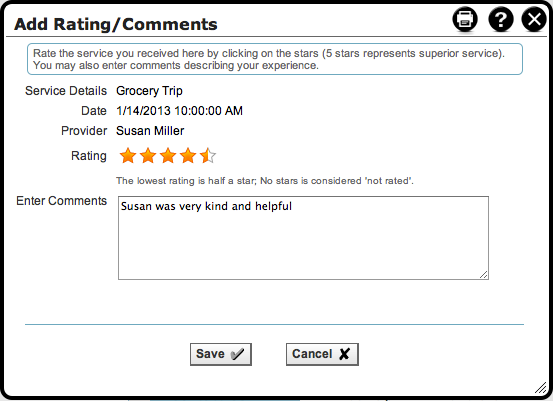Click the comments box resize grip
The width and height of the screenshot is (553, 401).
coord(484,275)
